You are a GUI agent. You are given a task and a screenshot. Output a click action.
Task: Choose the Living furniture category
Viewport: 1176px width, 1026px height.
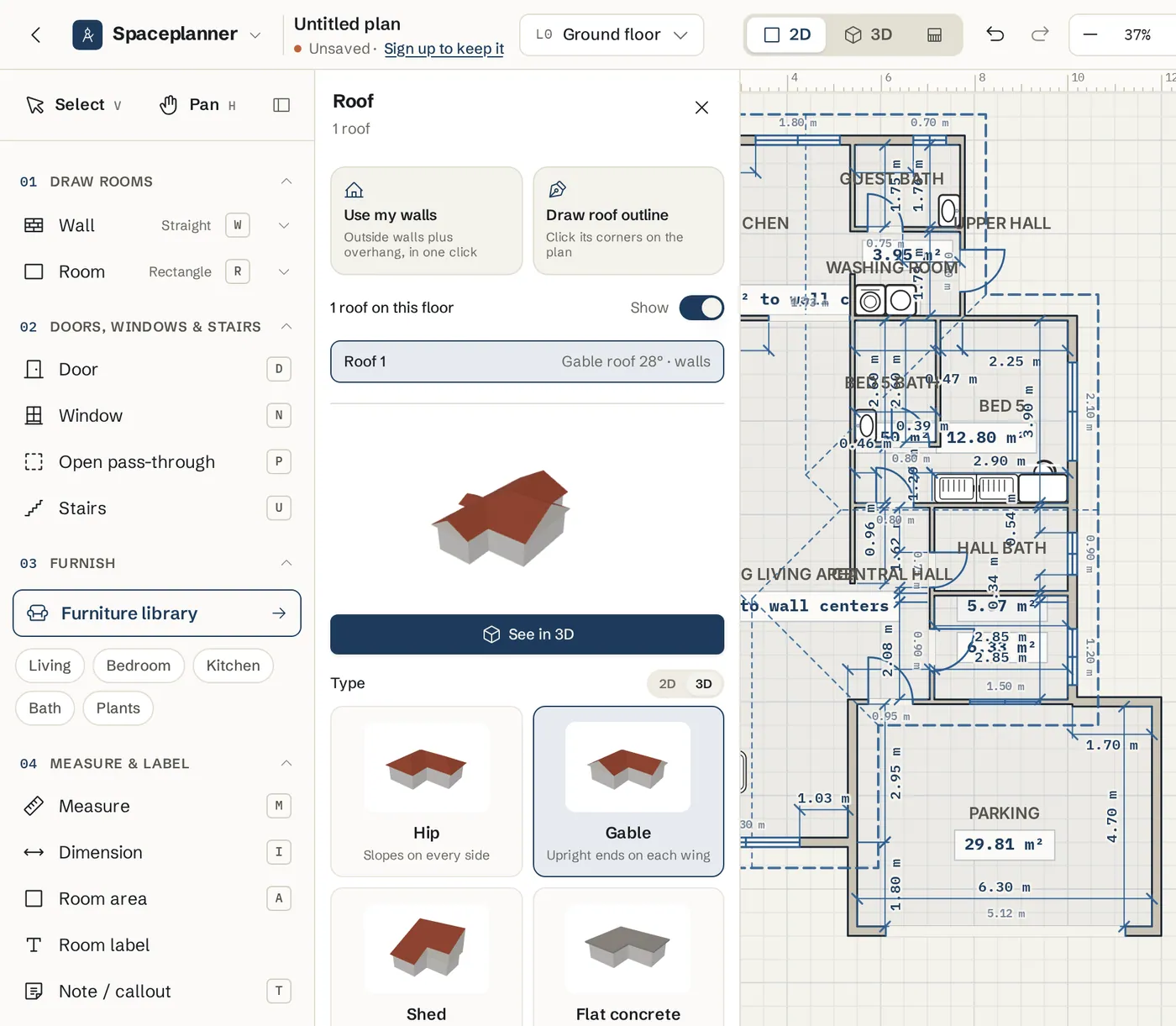[50, 666]
